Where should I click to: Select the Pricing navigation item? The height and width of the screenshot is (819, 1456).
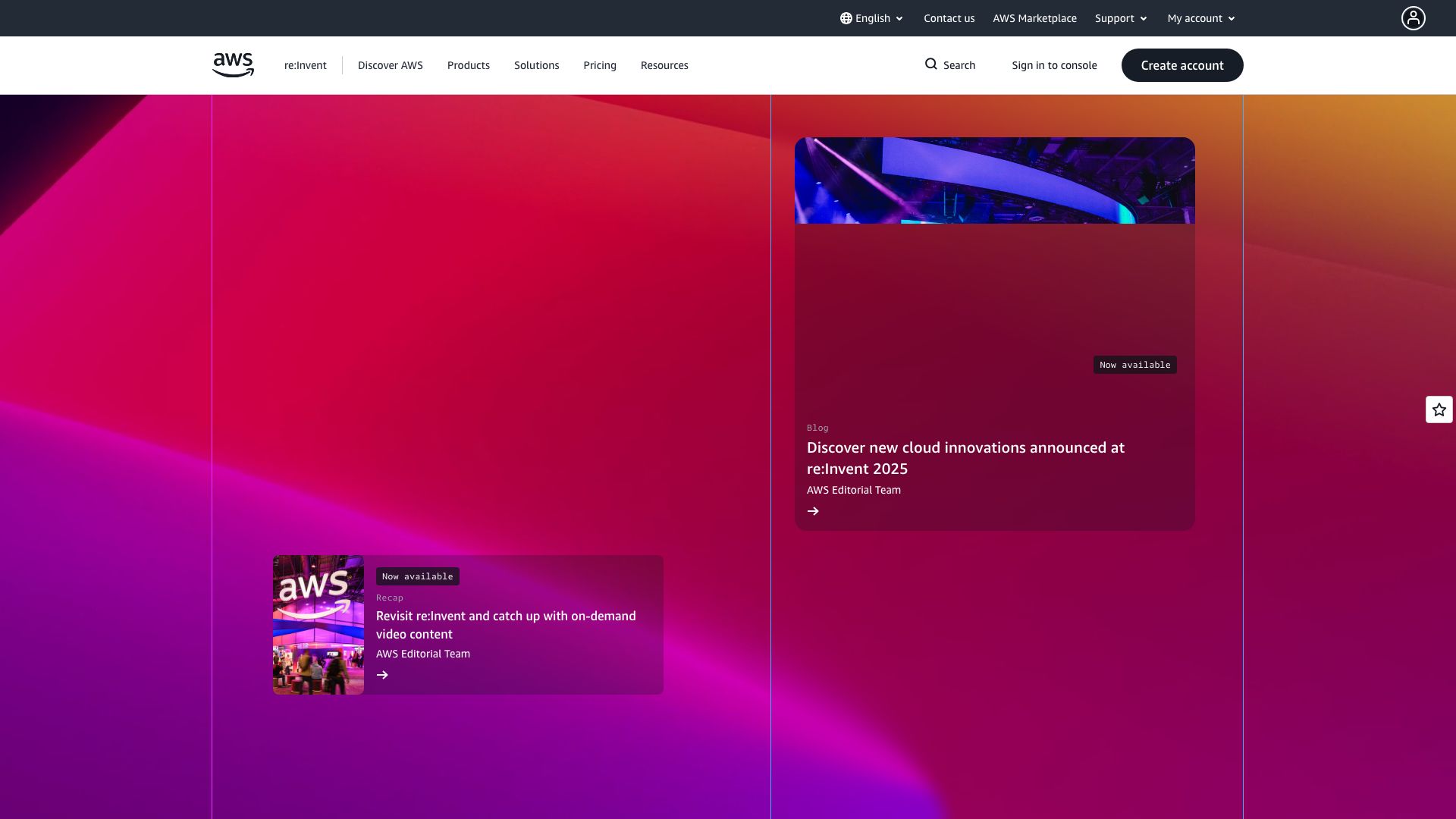tap(599, 65)
